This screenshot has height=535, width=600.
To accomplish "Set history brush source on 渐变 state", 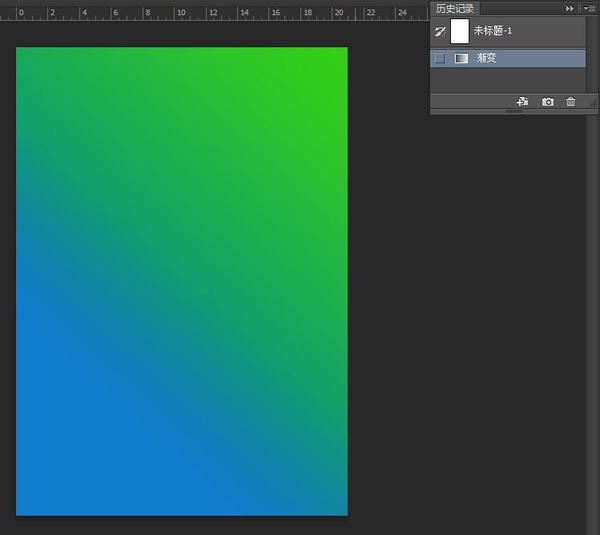I will (x=440, y=59).
